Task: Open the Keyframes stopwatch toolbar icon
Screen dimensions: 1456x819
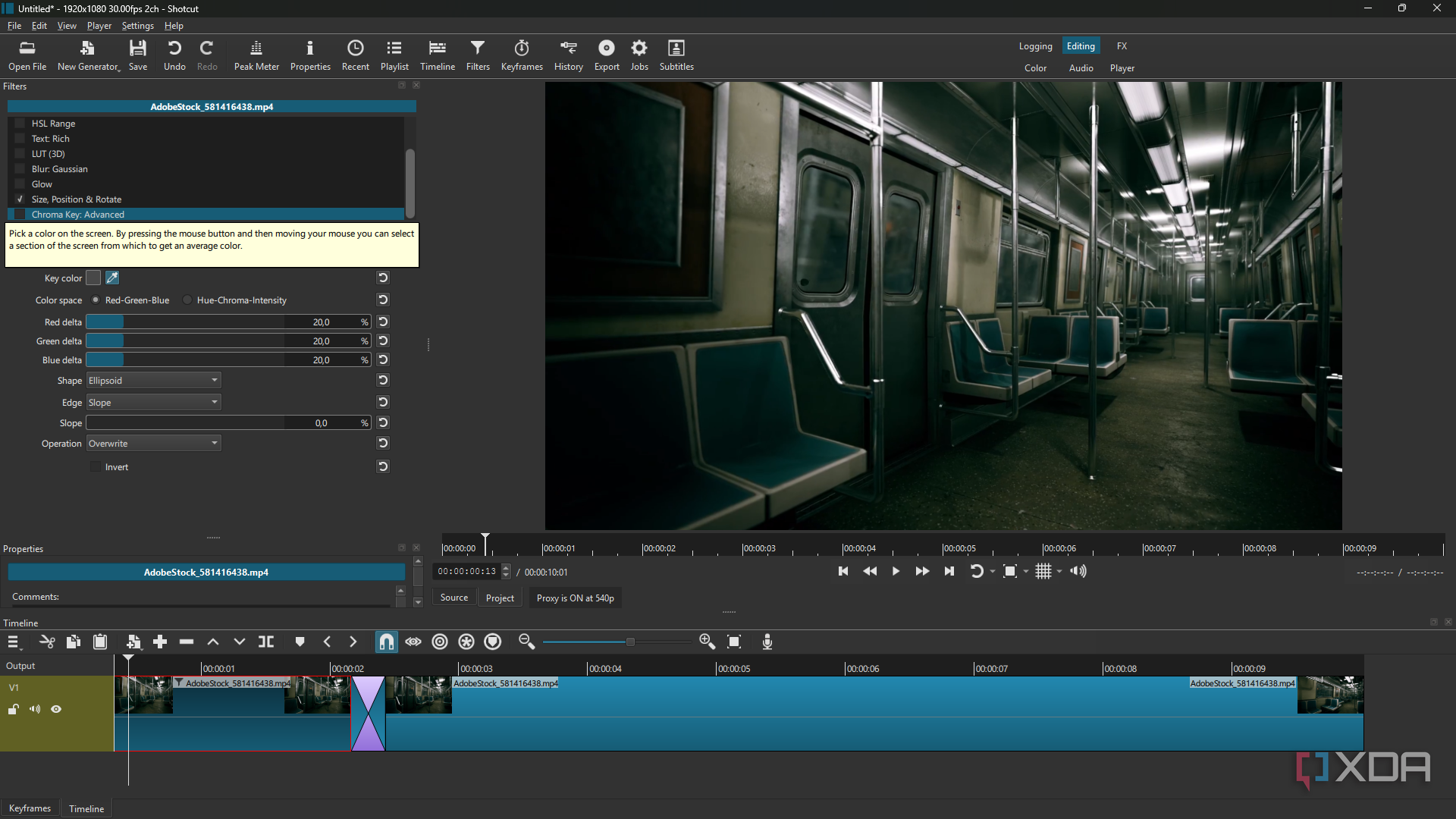Action: point(522,55)
